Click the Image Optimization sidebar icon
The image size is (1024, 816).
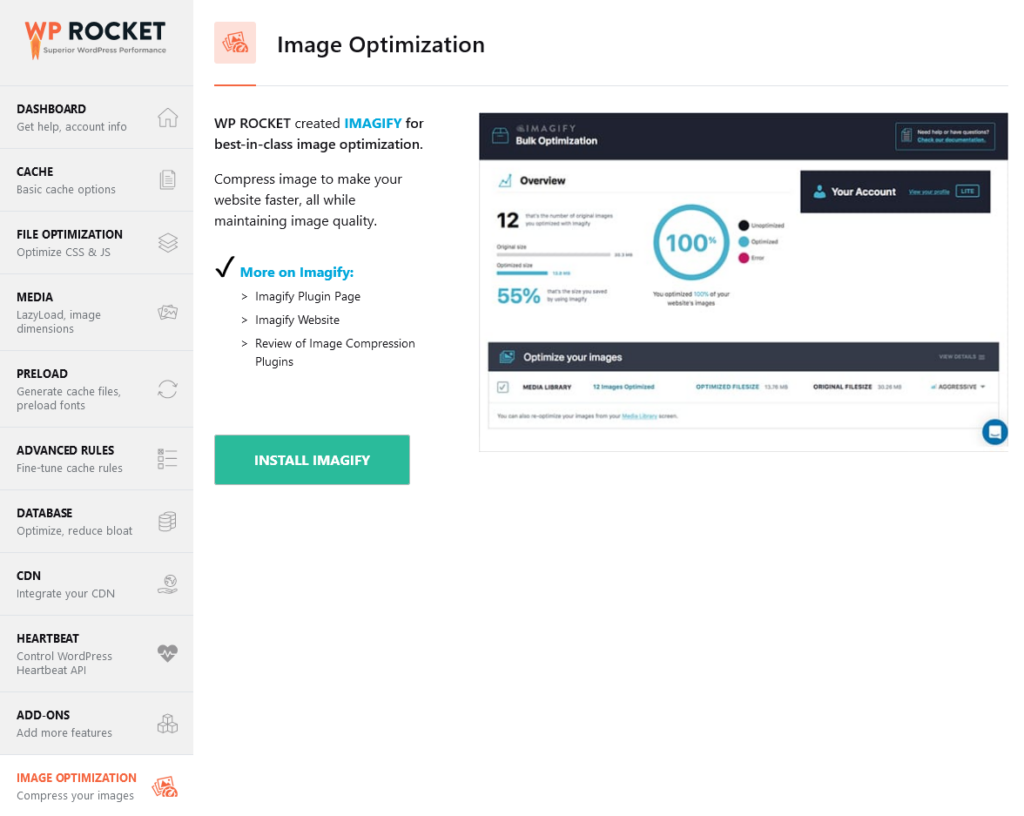pos(165,787)
